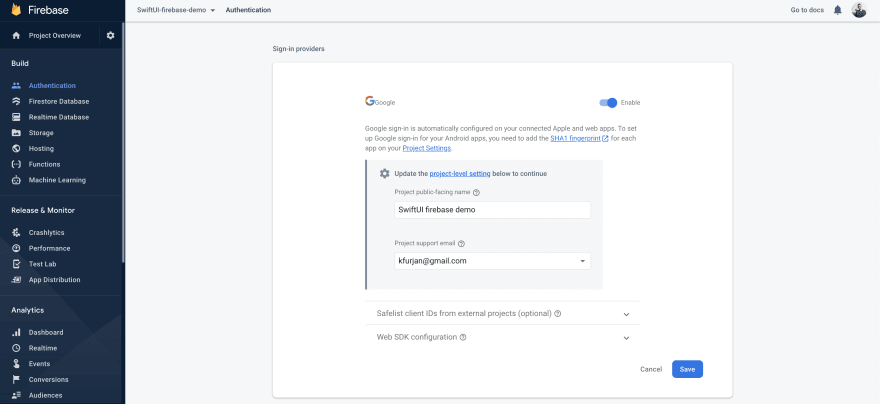The width and height of the screenshot is (880, 404).
Task: Click the Firebase flame logo
Action: tap(16, 11)
